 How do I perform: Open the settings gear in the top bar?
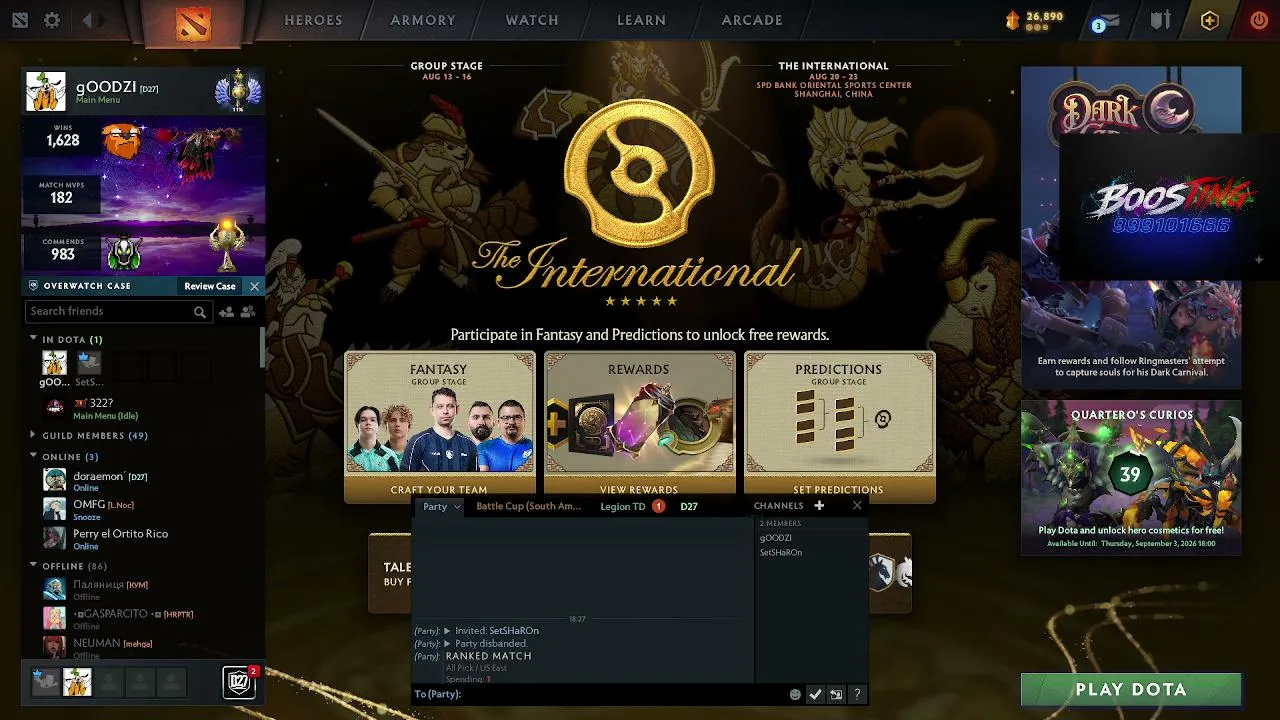[52, 20]
